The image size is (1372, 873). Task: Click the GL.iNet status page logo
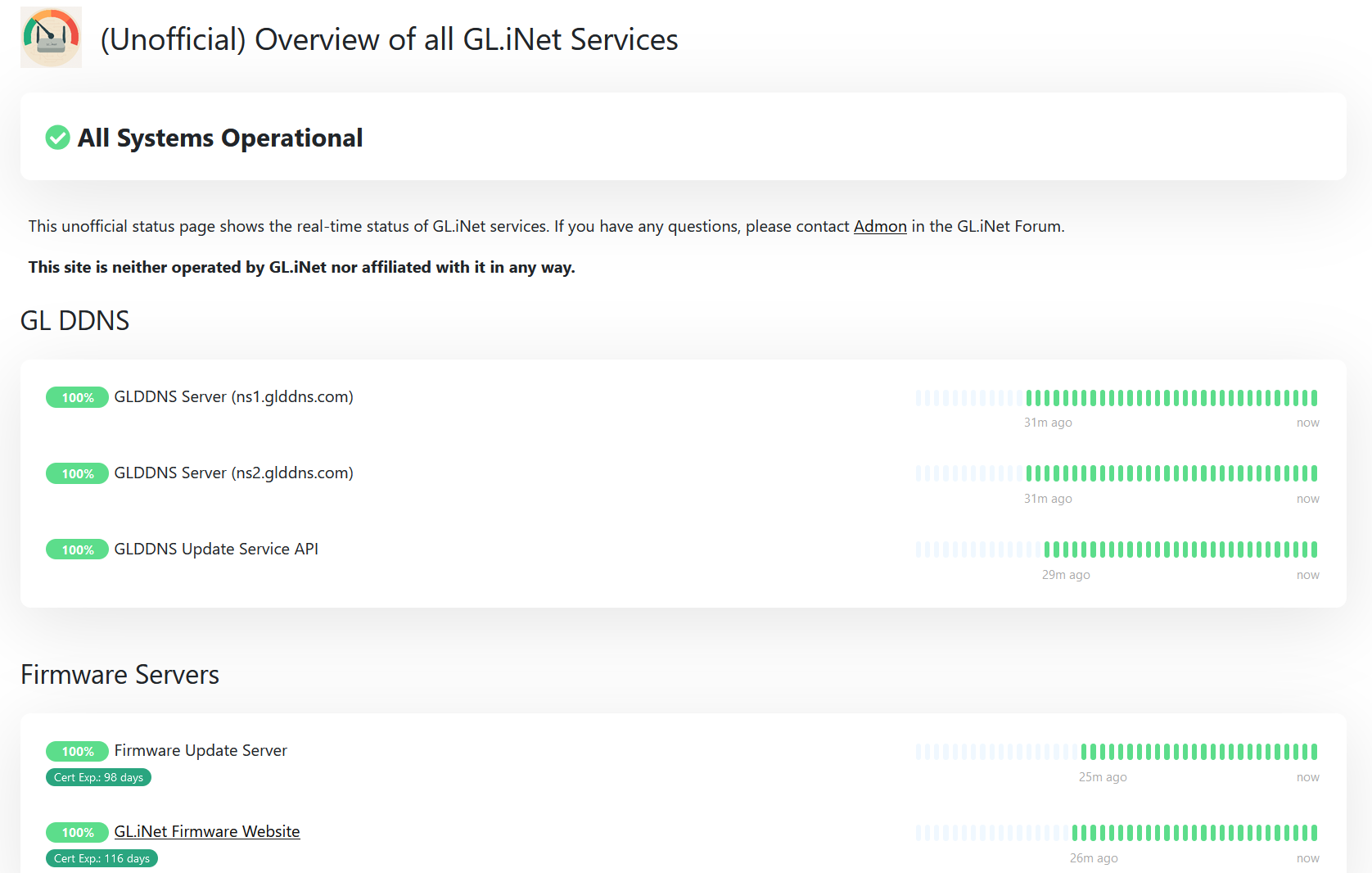coord(51,38)
